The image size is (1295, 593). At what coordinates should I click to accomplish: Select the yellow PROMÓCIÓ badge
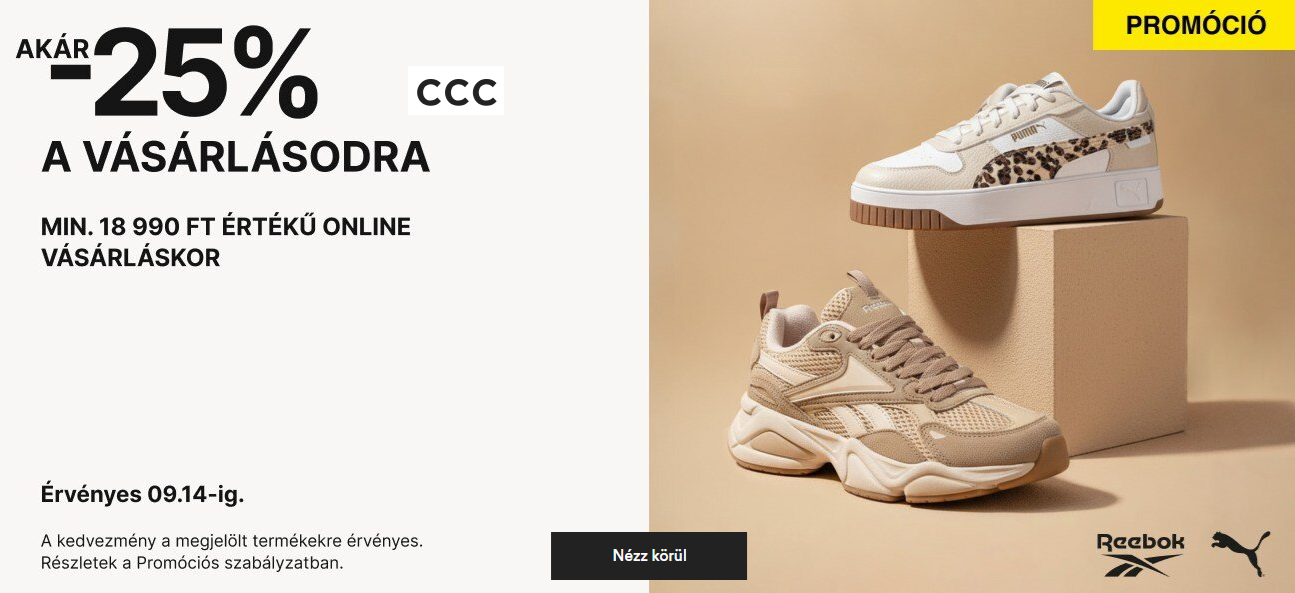(x=1194, y=25)
